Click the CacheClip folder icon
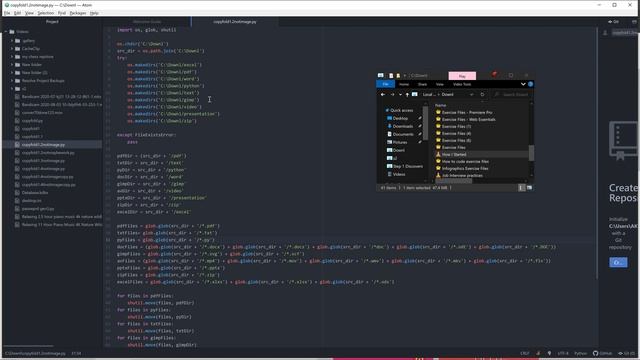Viewport: 640px width, 360px height. 18,49
